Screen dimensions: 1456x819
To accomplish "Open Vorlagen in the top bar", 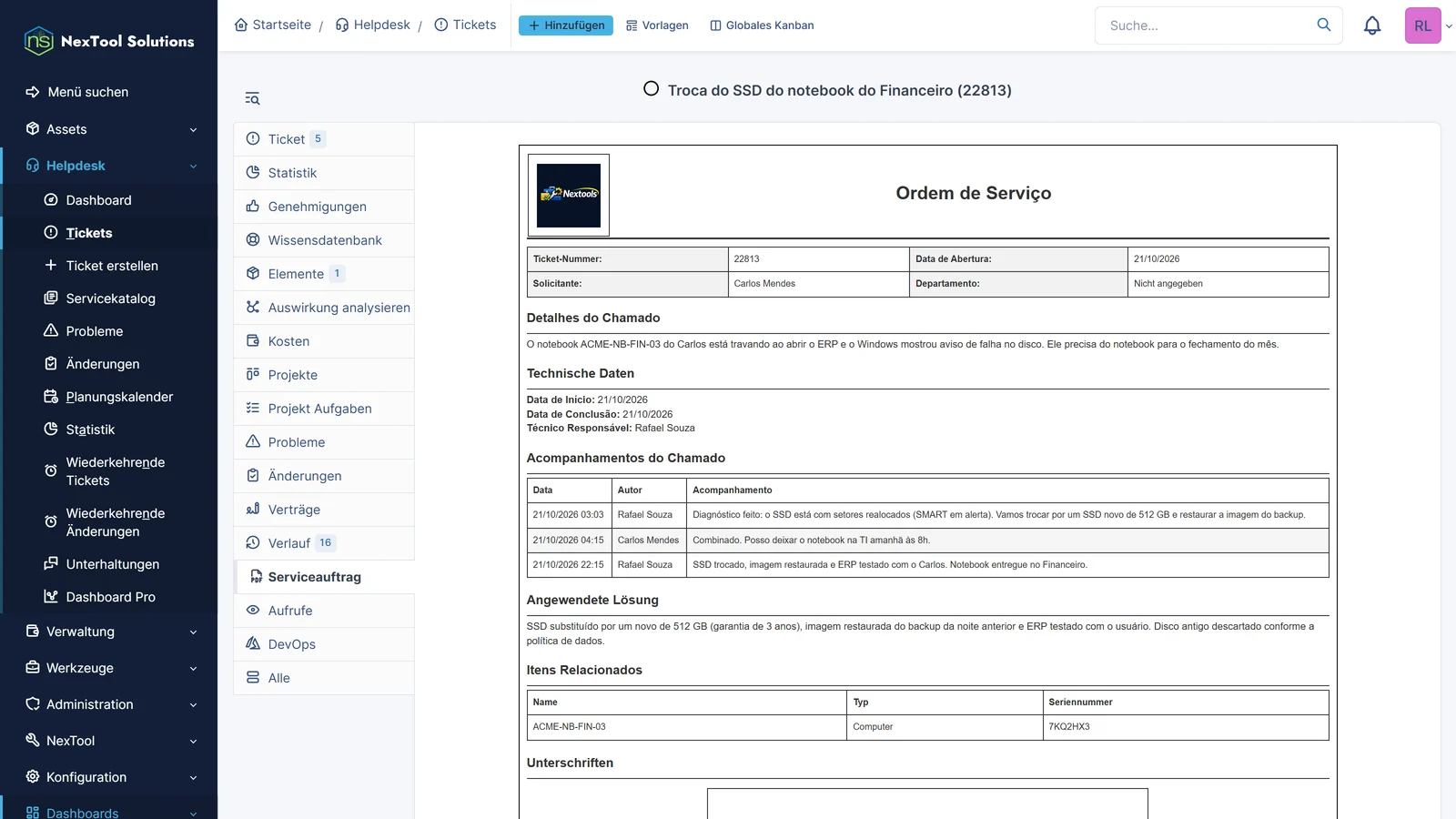I will click(657, 25).
